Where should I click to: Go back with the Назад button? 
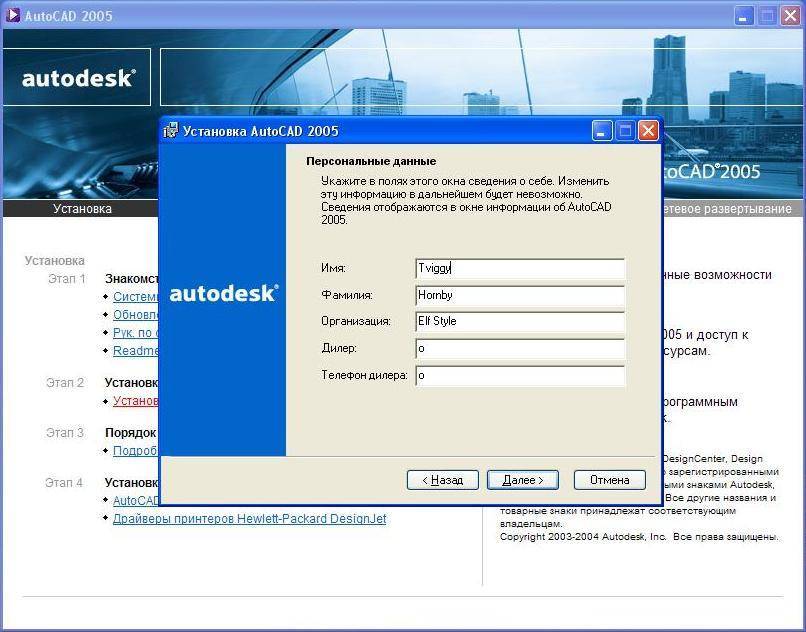point(443,480)
